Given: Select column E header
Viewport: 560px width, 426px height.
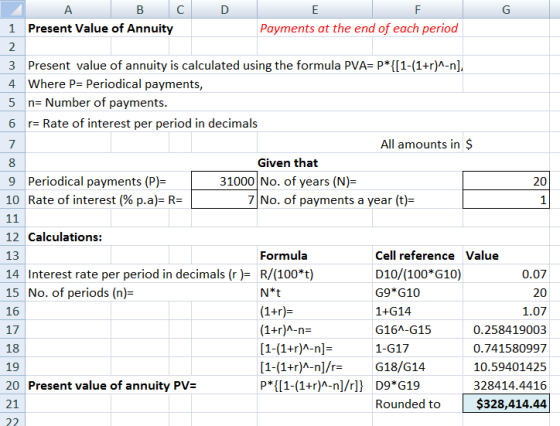Looking at the screenshot, I should (x=315, y=9).
